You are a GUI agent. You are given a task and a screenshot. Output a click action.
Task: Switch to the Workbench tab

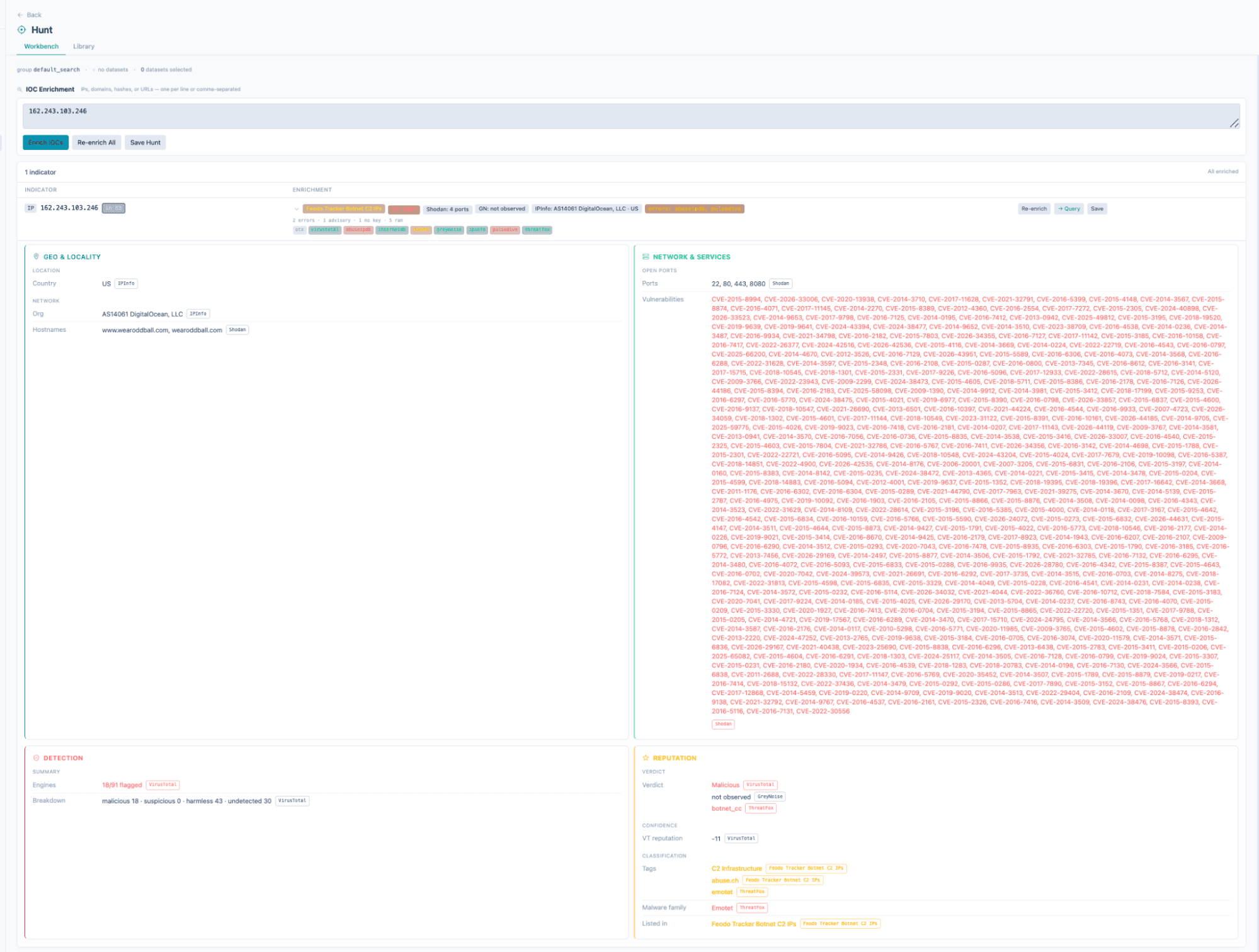pyautogui.click(x=42, y=47)
